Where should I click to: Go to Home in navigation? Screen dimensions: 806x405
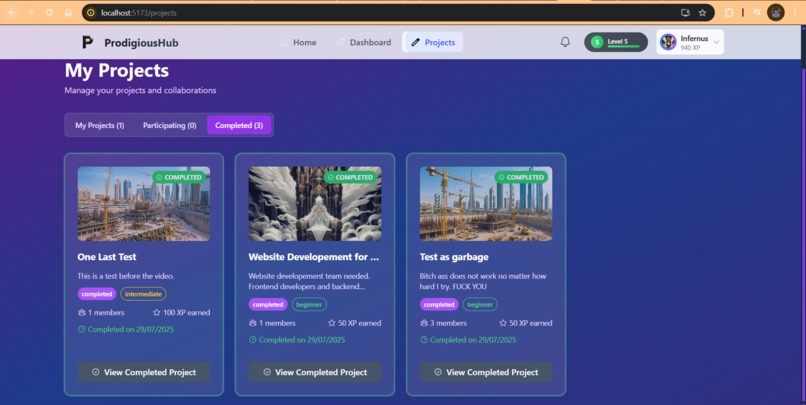[x=298, y=42]
